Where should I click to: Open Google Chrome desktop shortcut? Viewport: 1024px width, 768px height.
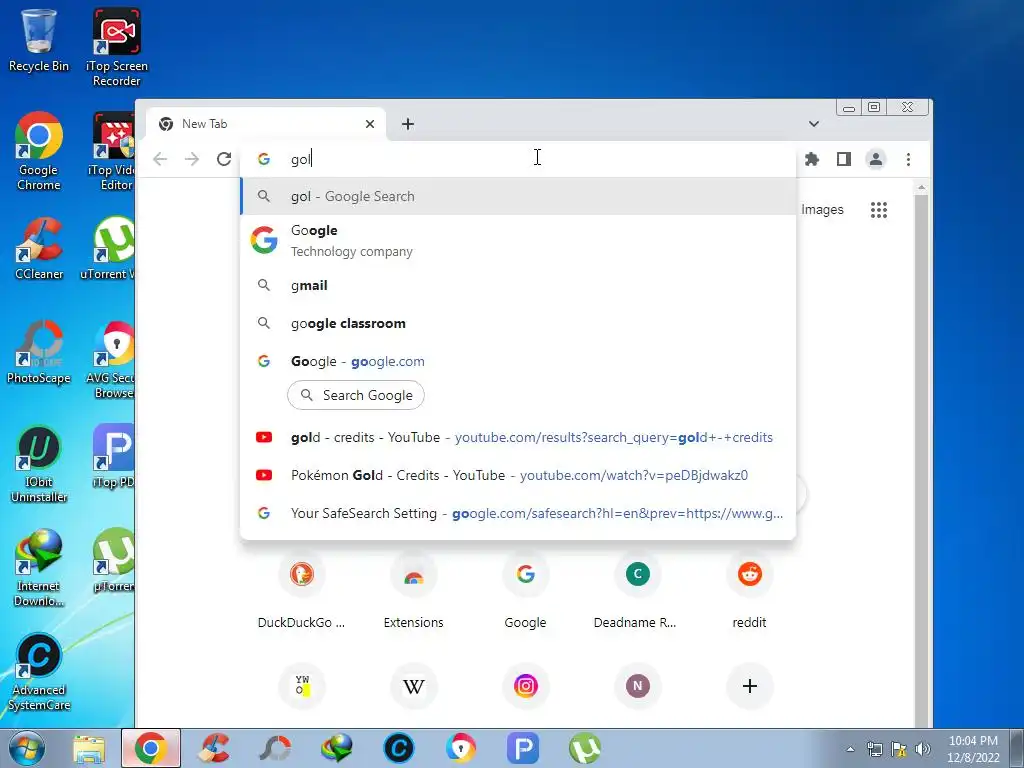pos(39,150)
